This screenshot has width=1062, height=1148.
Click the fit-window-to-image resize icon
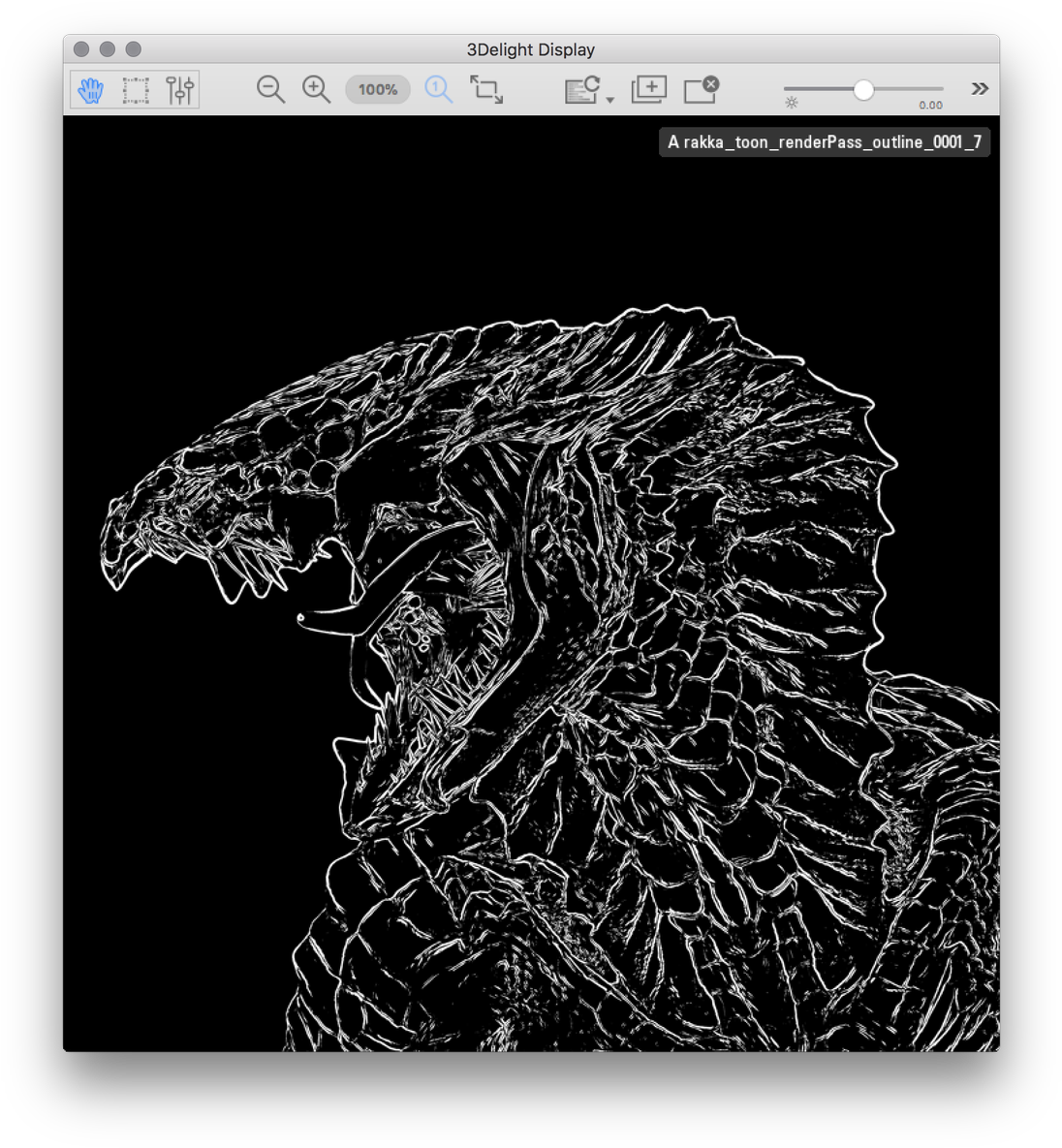click(x=486, y=89)
